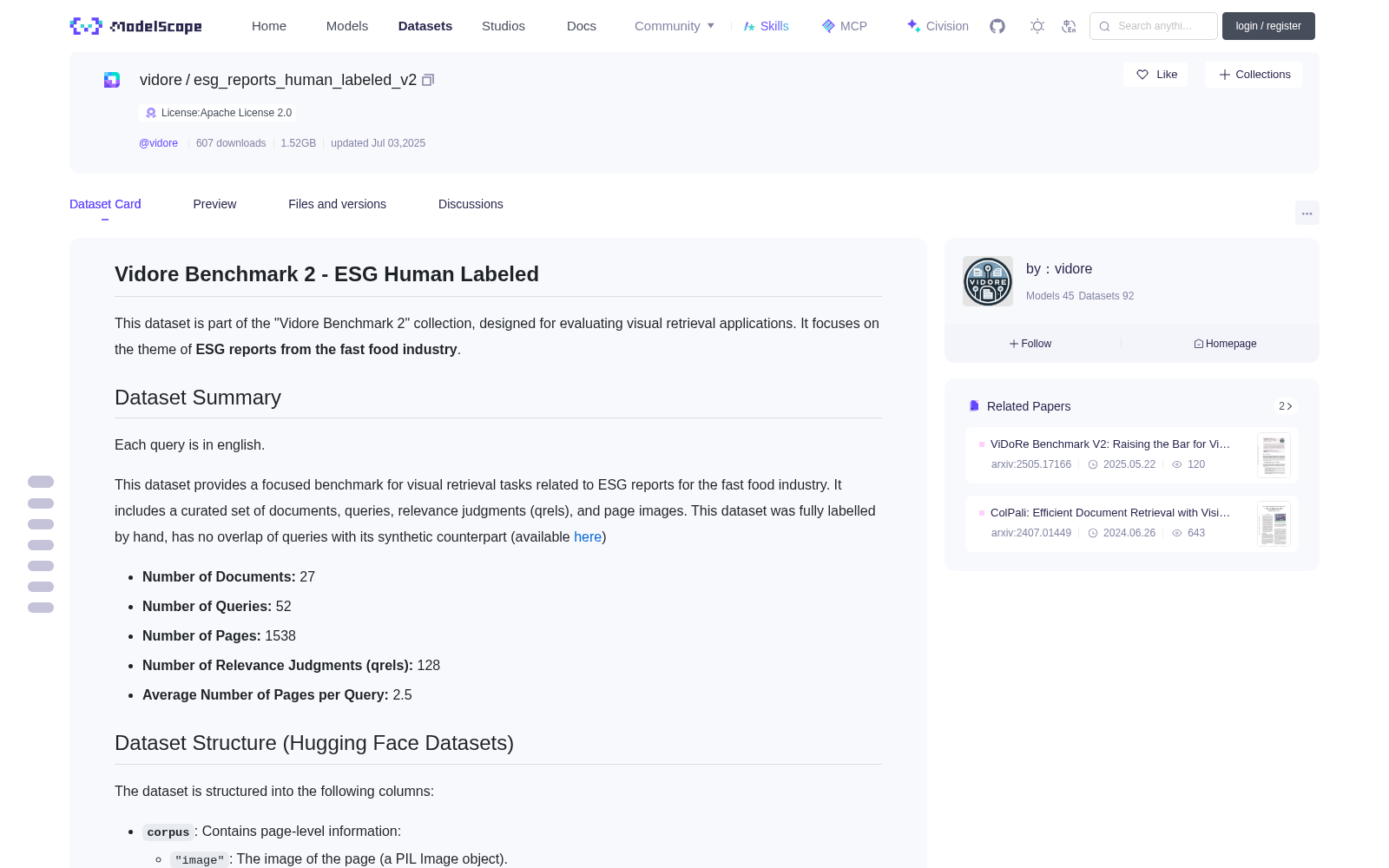Click the 'by : vidore' organization name
This screenshot has width=1389, height=868.
tap(1059, 269)
